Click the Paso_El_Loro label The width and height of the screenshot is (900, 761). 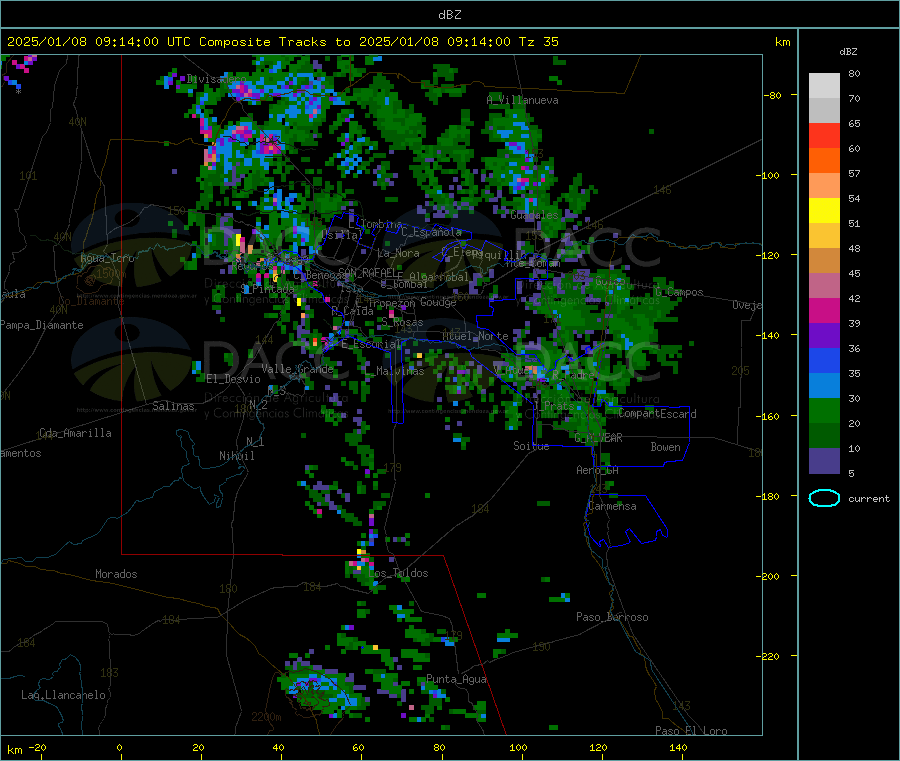pos(692,731)
